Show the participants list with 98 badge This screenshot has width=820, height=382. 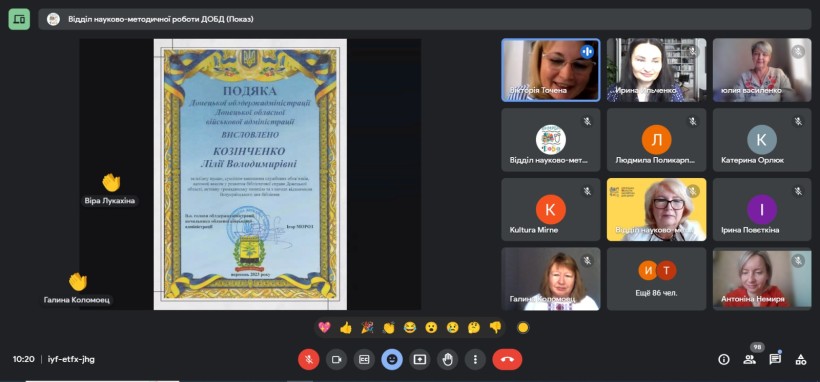point(749,359)
